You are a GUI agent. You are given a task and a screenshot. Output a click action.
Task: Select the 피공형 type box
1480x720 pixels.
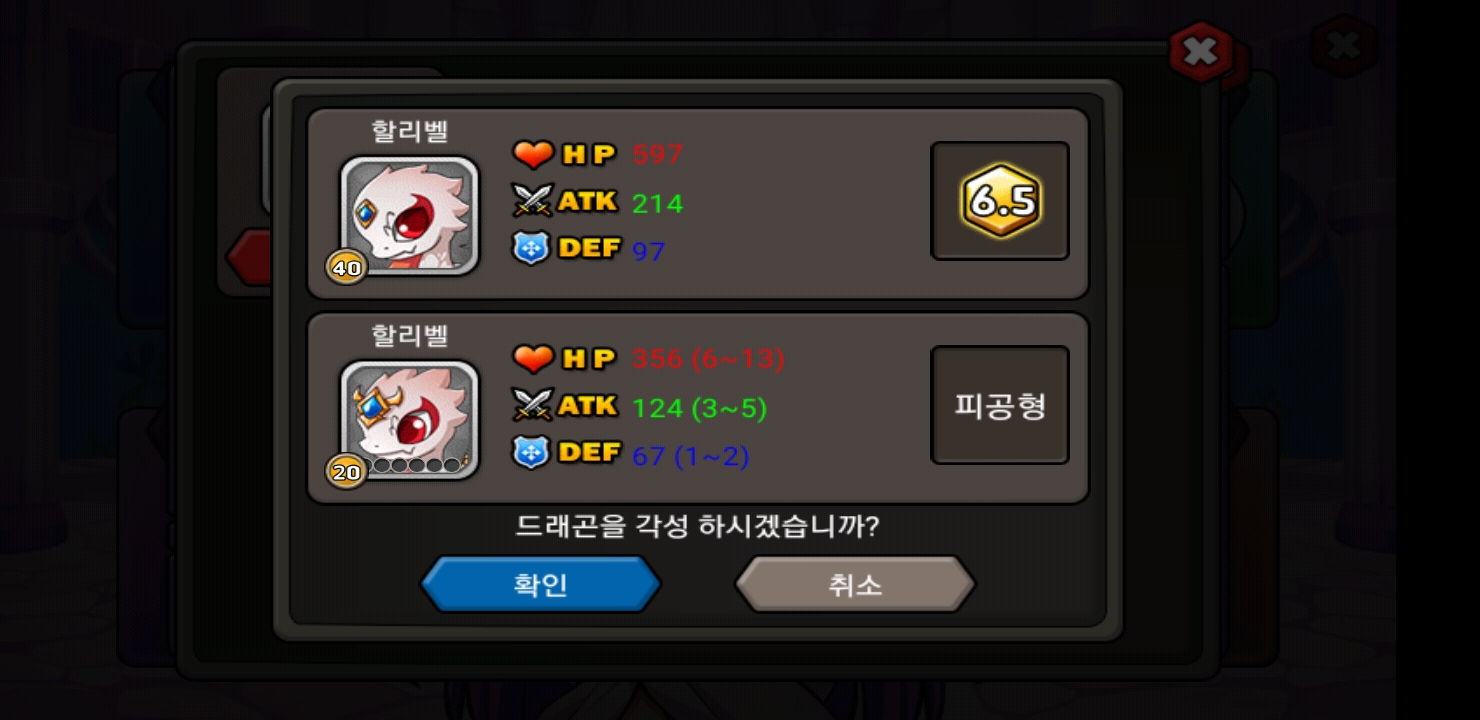pyautogui.click(x=1000, y=405)
